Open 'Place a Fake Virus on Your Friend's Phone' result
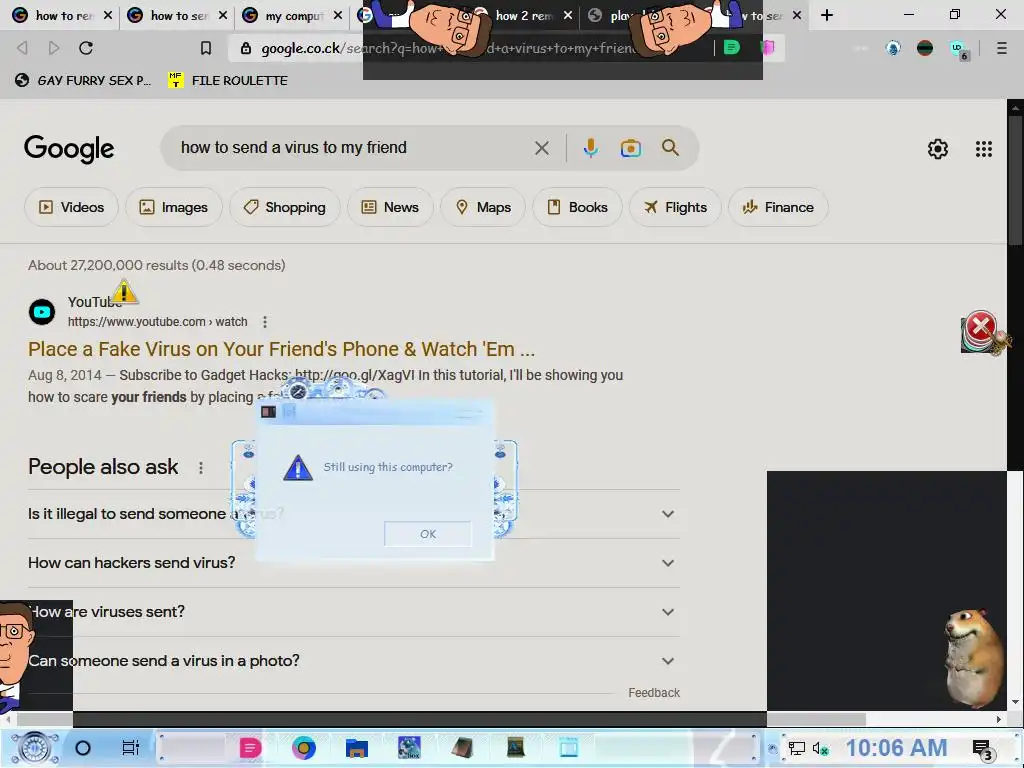The height and width of the screenshot is (768, 1024). pyautogui.click(x=281, y=349)
